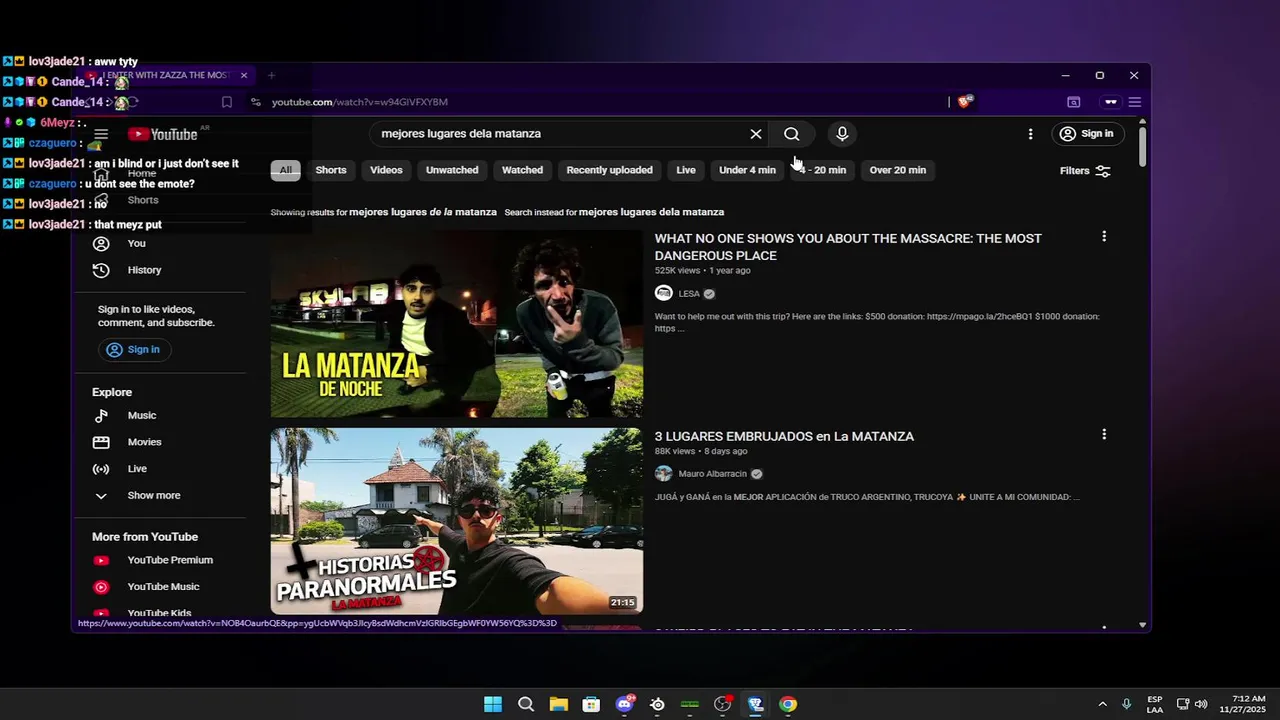The height and width of the screenshot is (720, 1280).
Task: Select the Recently uploaded filter chip
Action: click(x=609, y=170)
